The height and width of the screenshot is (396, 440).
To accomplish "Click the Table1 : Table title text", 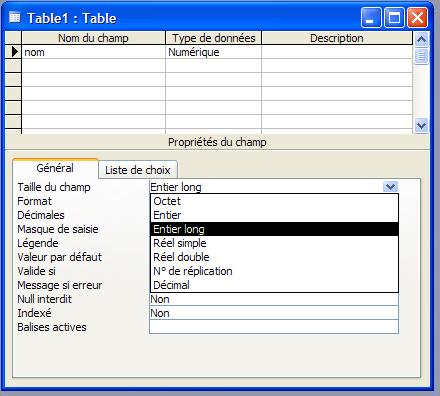I will [72, 18].
